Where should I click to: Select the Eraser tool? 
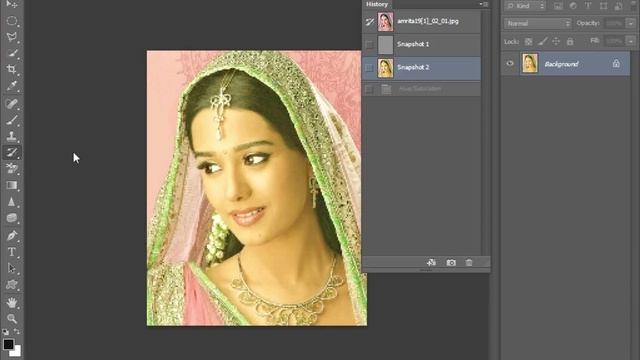(x=12, y=169)
